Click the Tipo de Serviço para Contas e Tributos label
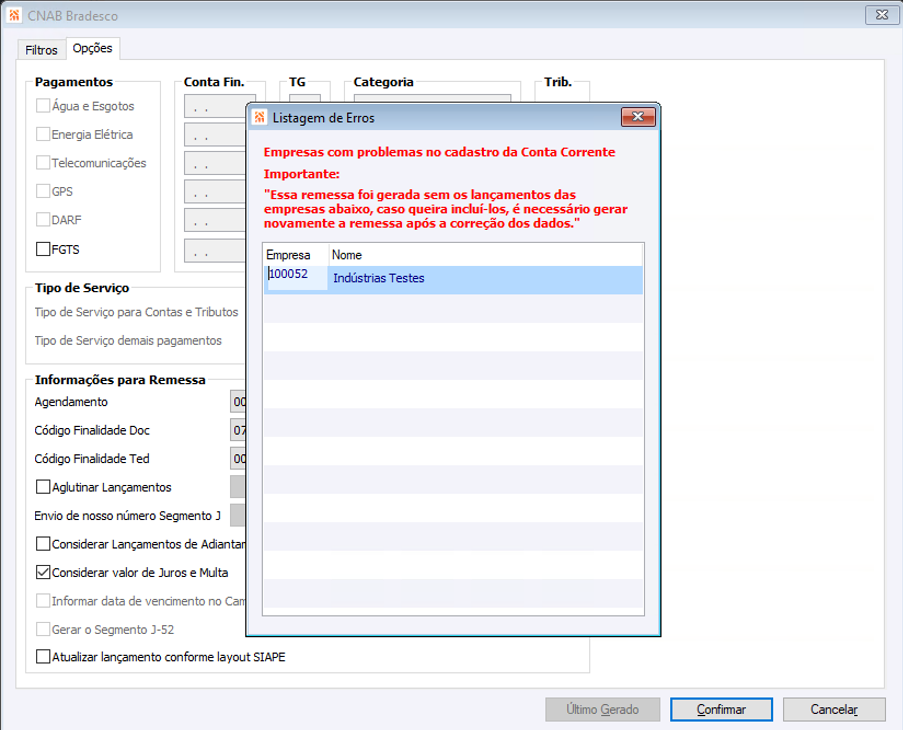Viewport: 903px width, 730px height. pos(136,312)
